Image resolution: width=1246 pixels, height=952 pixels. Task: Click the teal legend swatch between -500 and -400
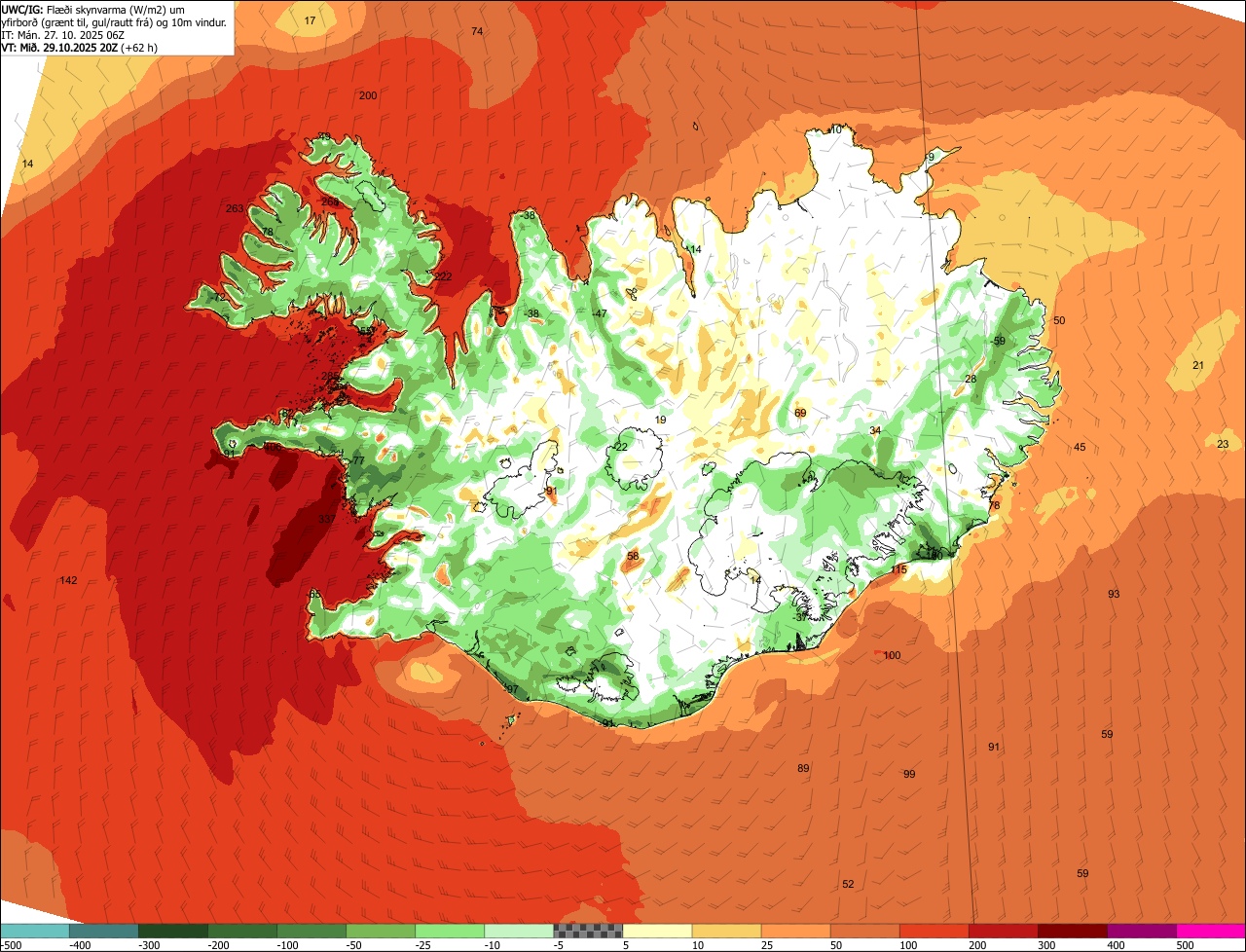[34, 931]
